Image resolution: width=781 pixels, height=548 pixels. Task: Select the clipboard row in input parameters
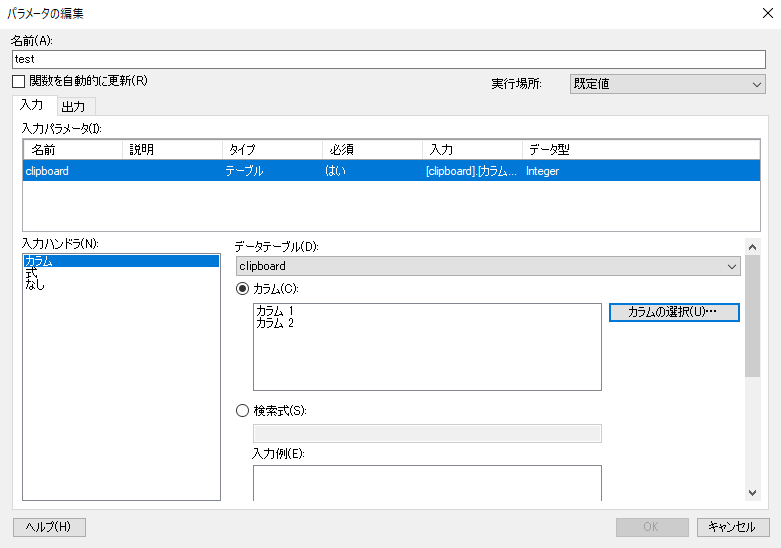coord(391,171)
